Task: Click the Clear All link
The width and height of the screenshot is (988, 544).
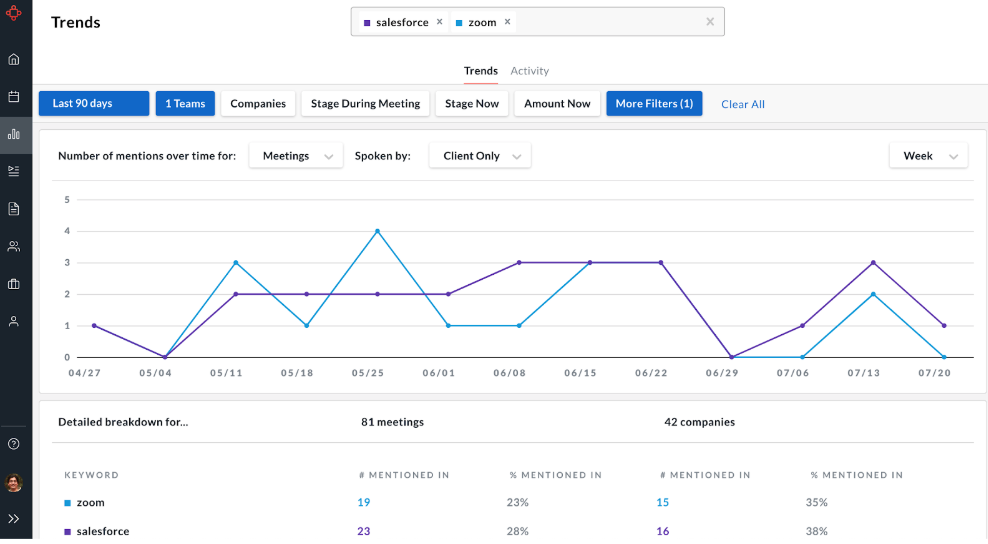Action: coord(743,104)
